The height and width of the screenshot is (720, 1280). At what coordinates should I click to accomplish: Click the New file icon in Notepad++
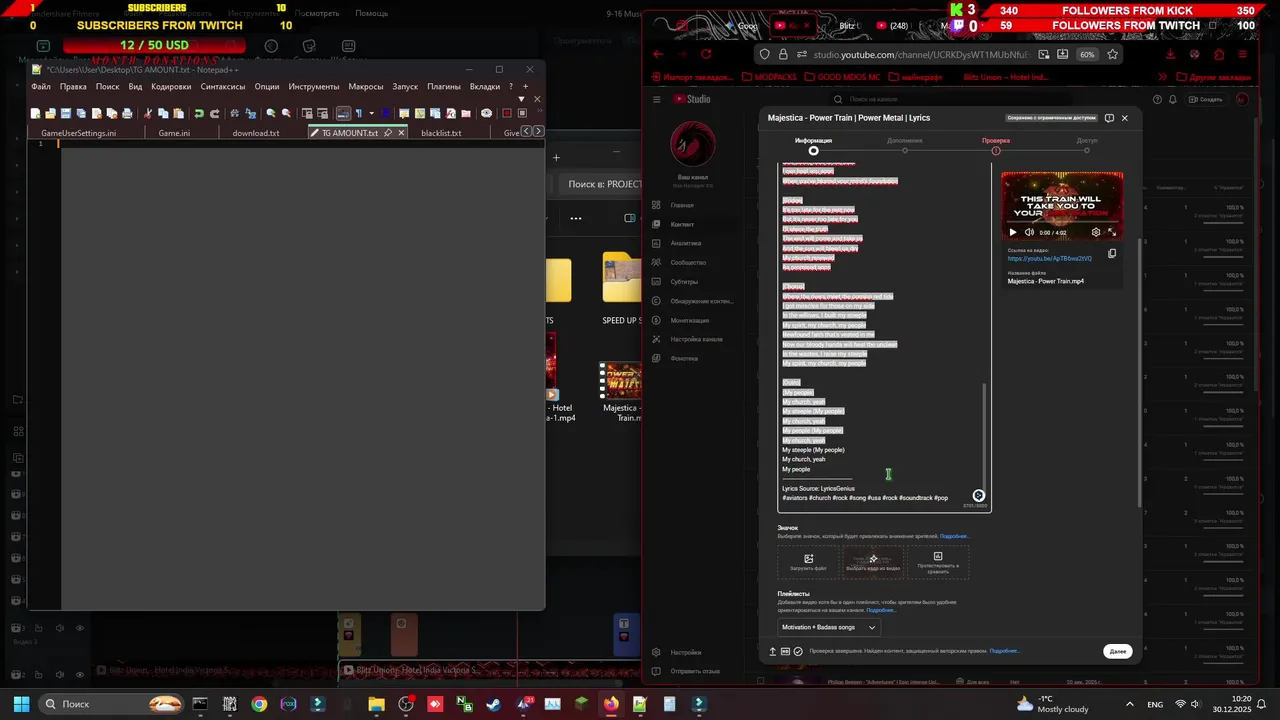pos(35,114)
